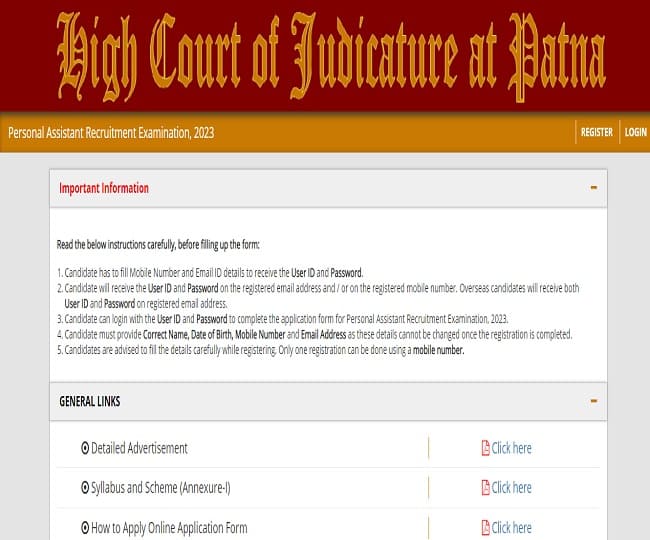650x540 pixels.
Task: Click PDF icon in Syllabus and Scheme row
Action: click(486, 488)
